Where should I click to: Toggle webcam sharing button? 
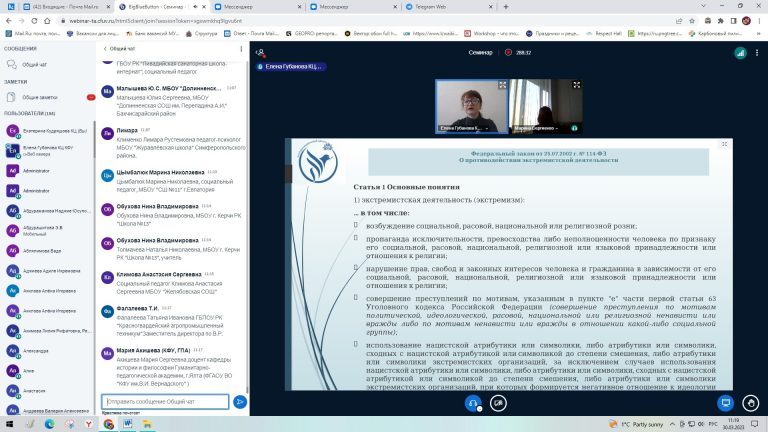pyautogui.click(x=498, y=401)
